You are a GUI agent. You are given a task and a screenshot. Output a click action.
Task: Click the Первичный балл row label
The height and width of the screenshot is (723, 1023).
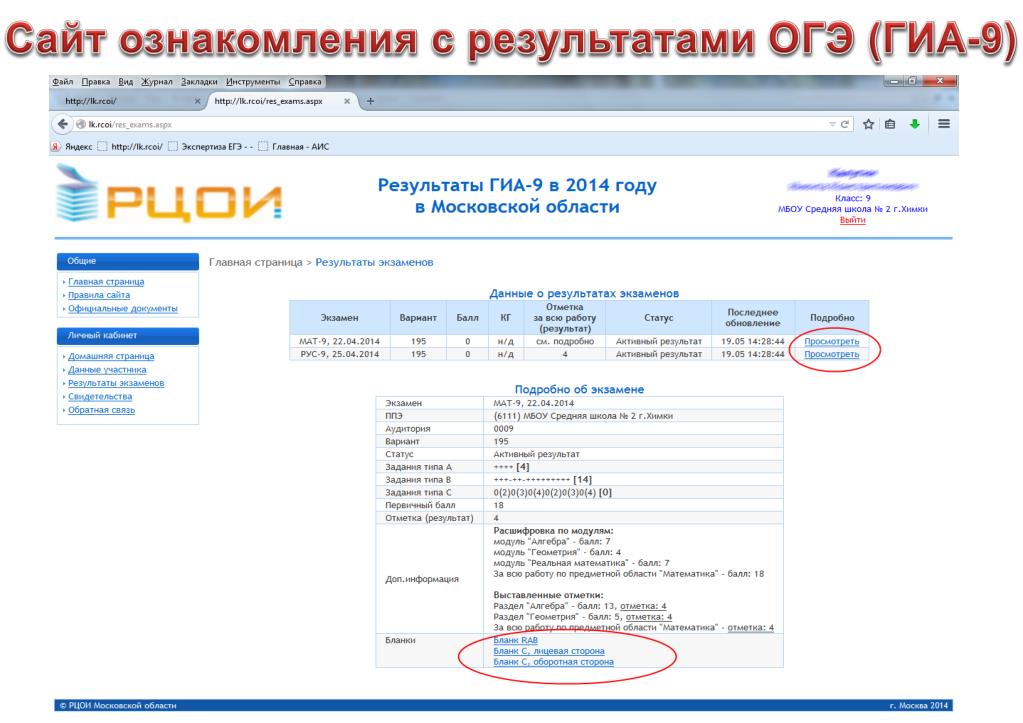[420, 506]
